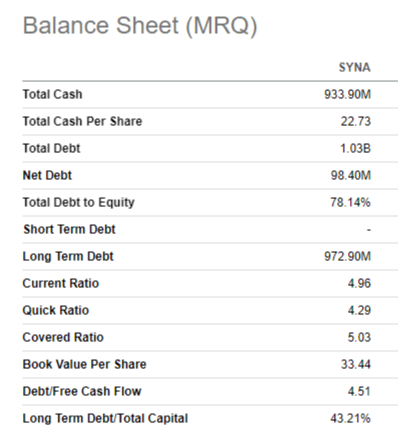Click the Total Cash label

[x=52, y=94]
